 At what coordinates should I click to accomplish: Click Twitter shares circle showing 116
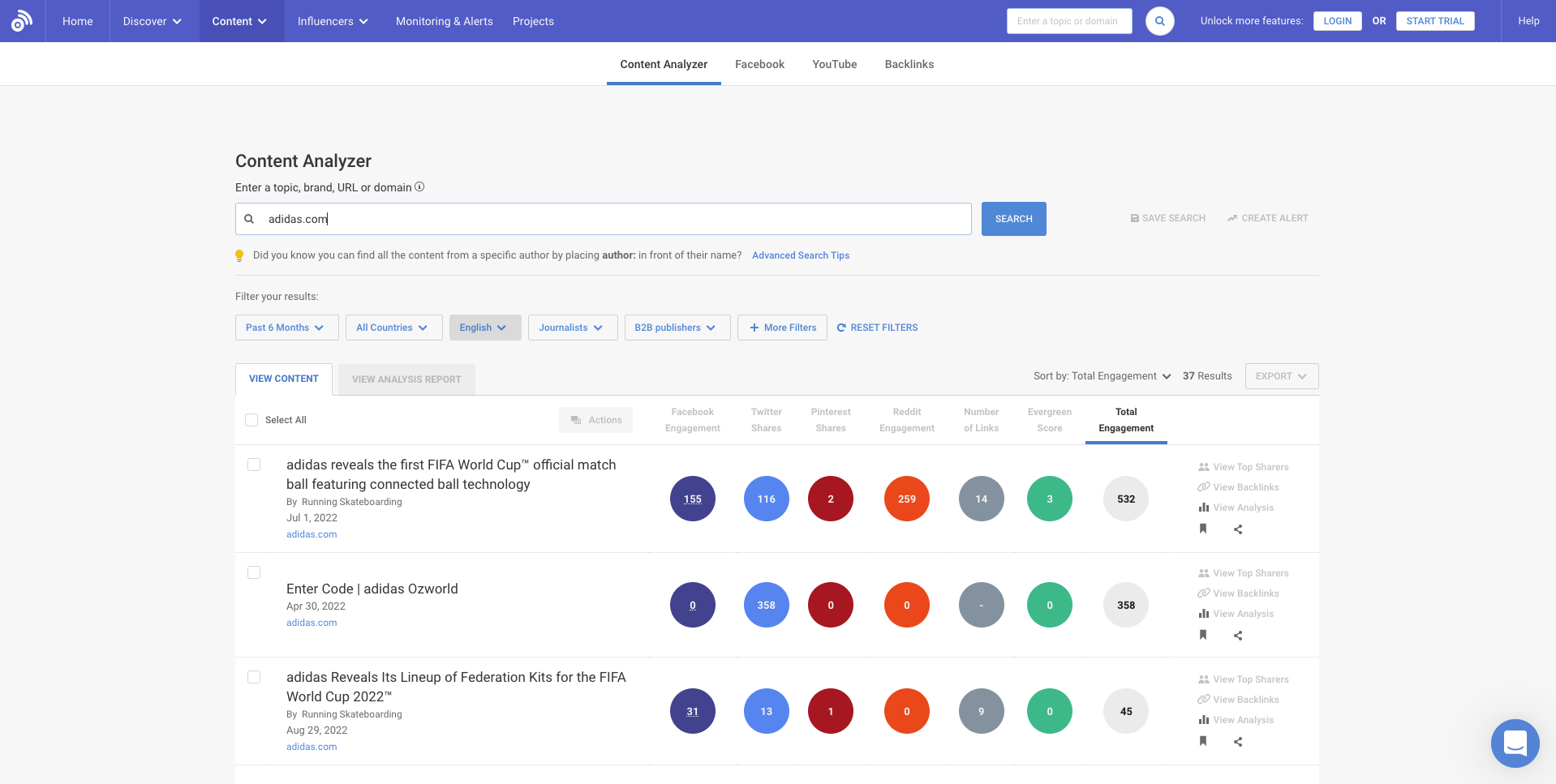point(767,499)
